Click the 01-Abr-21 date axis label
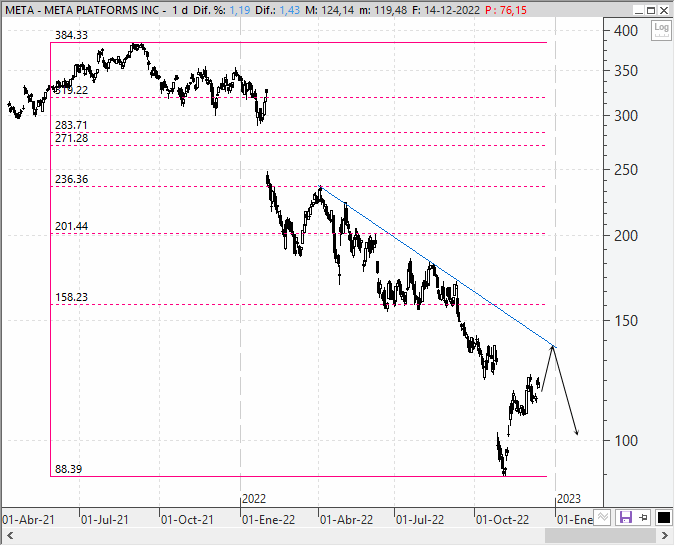This screenshot has width=675, height=546. pyautogui.click(x=28, y=520)
